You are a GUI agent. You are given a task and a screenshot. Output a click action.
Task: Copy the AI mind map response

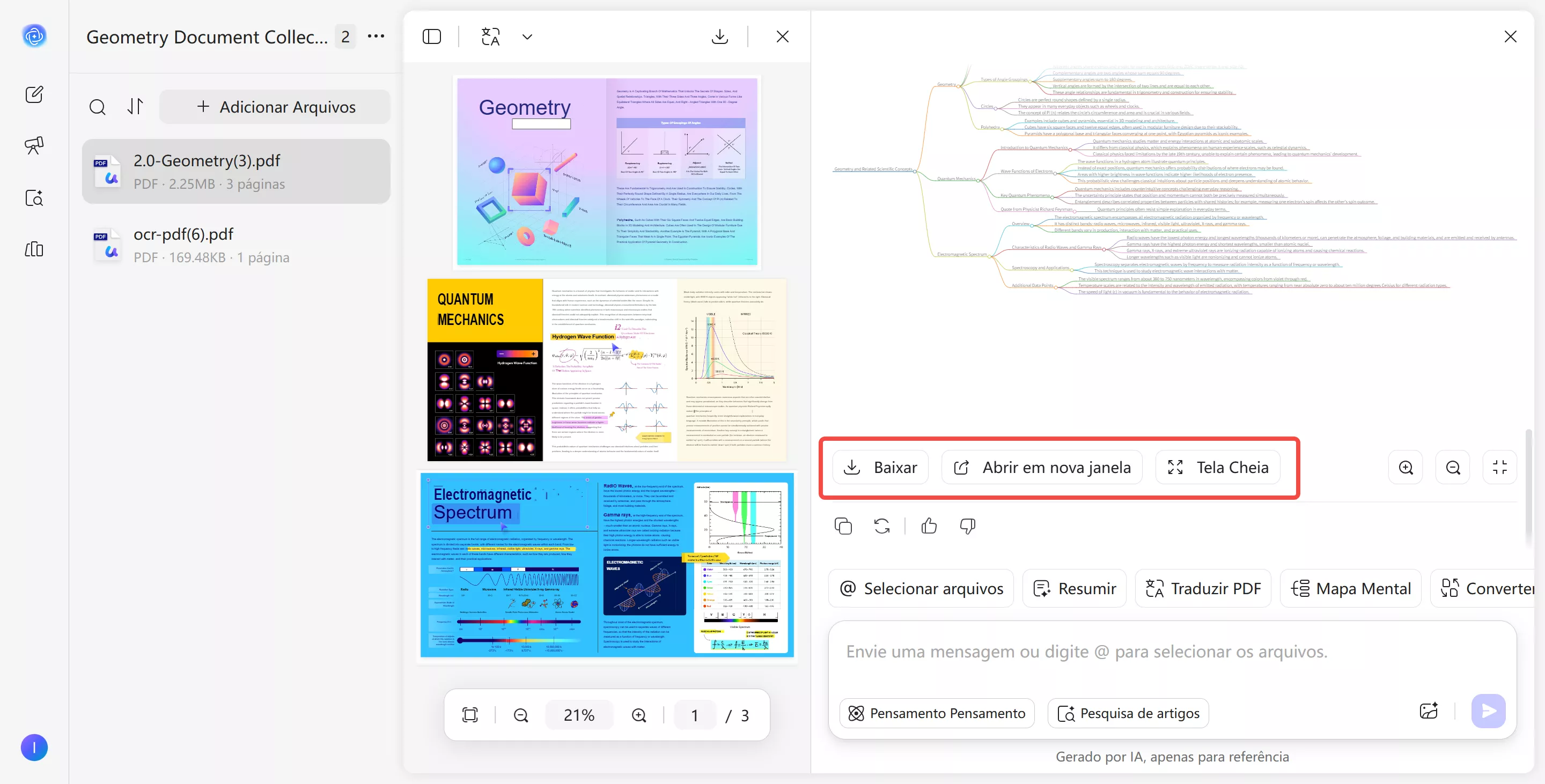pos(843,526)
